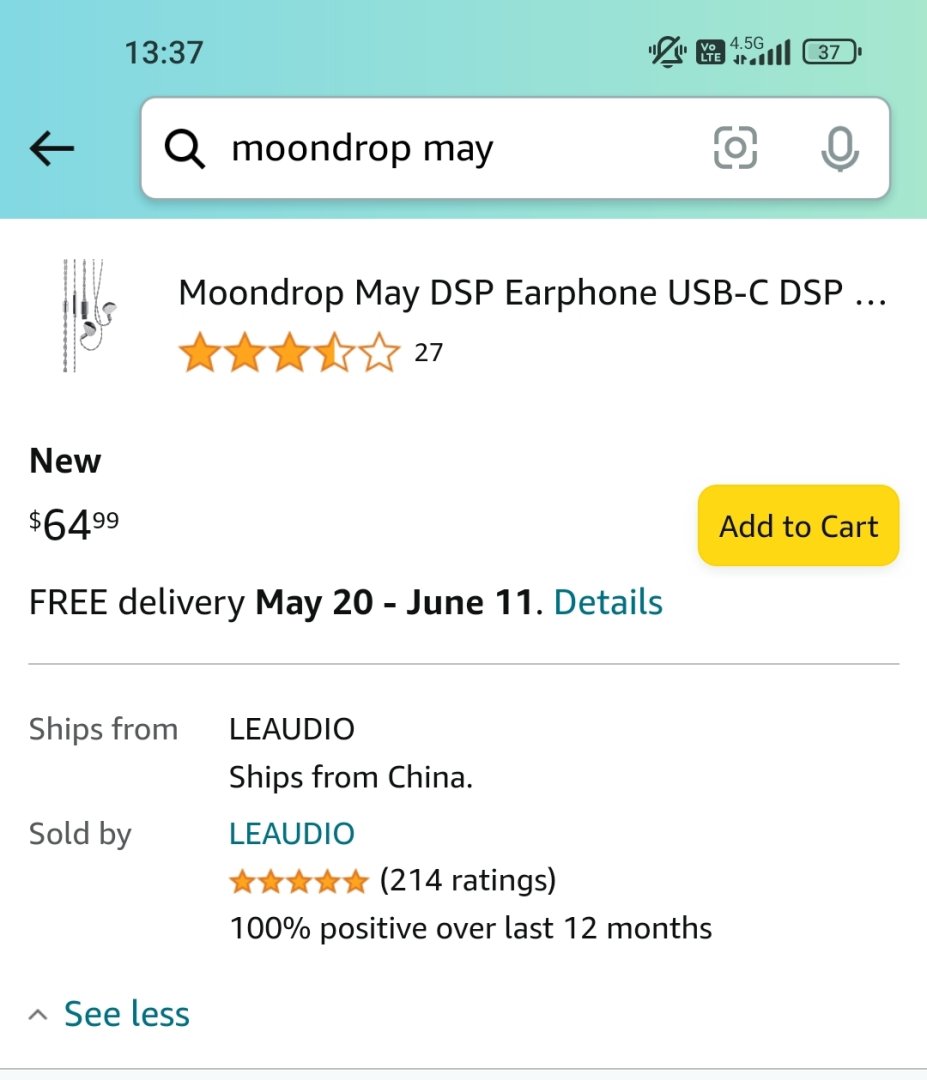Image resolution: width=927 pixels, height=1080 pixels.
Task: Open Moondrop May DSP Earphone title
Action: tap(532, 293)
